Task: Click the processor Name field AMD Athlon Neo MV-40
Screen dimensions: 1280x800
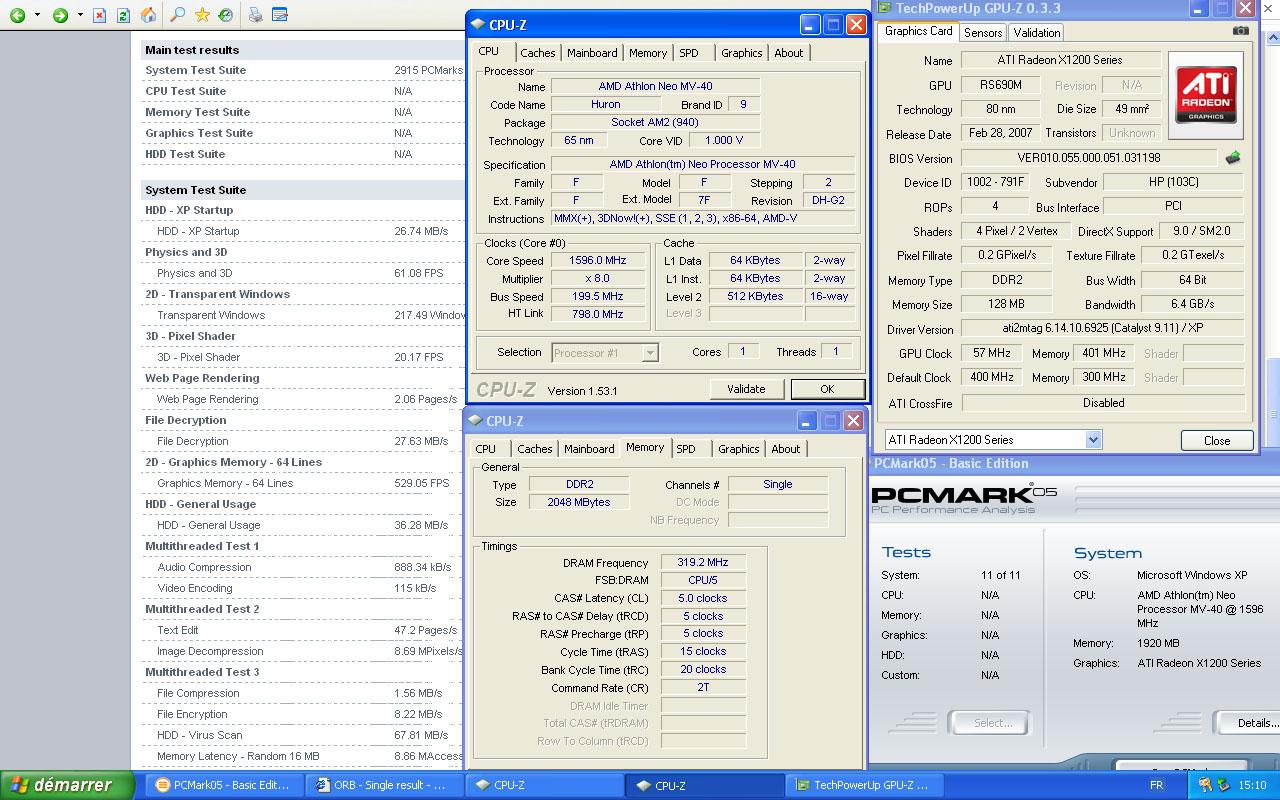Action: (x=655, y=86)
